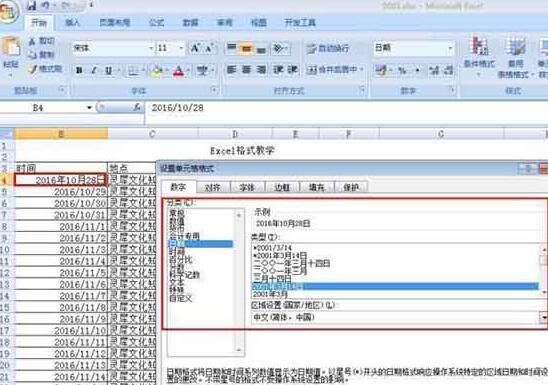Toggle align text right
The height and width of the screenshot is (385, 548).
click(x=261, y=70)
